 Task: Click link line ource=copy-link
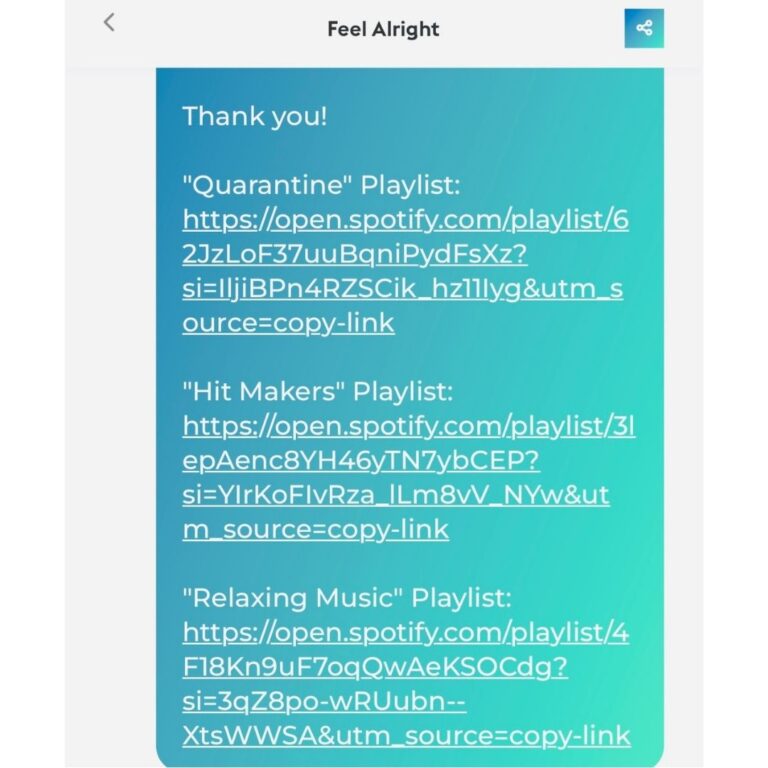[288, 323]
